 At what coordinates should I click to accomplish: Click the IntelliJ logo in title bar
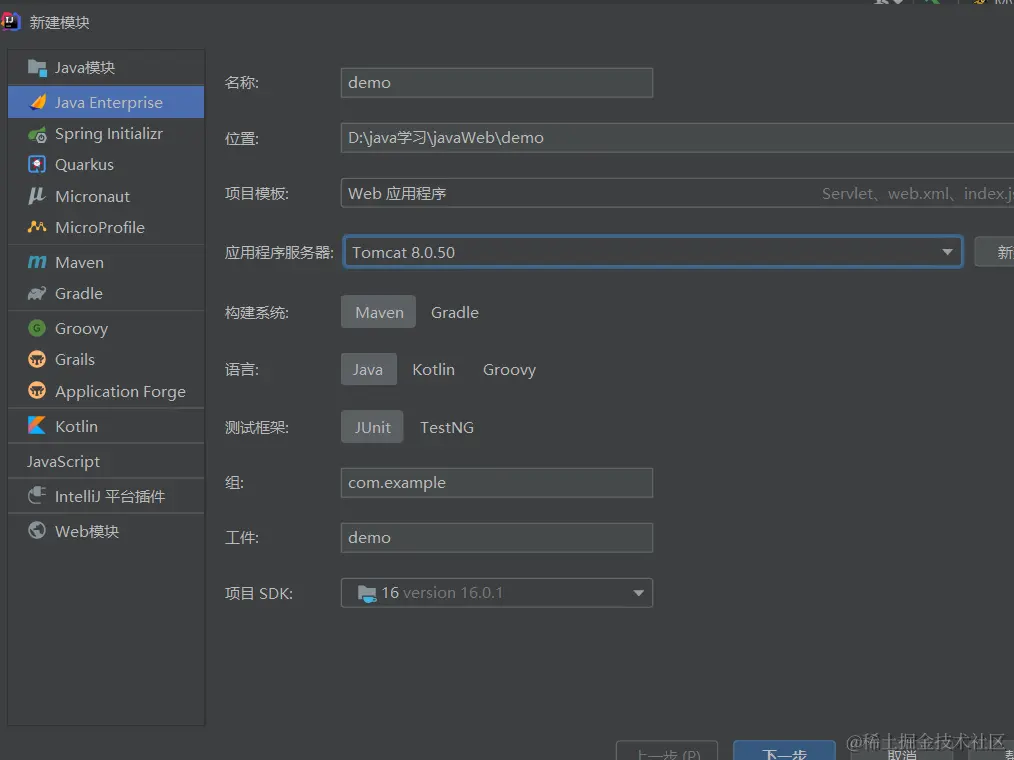coord(10,22)
